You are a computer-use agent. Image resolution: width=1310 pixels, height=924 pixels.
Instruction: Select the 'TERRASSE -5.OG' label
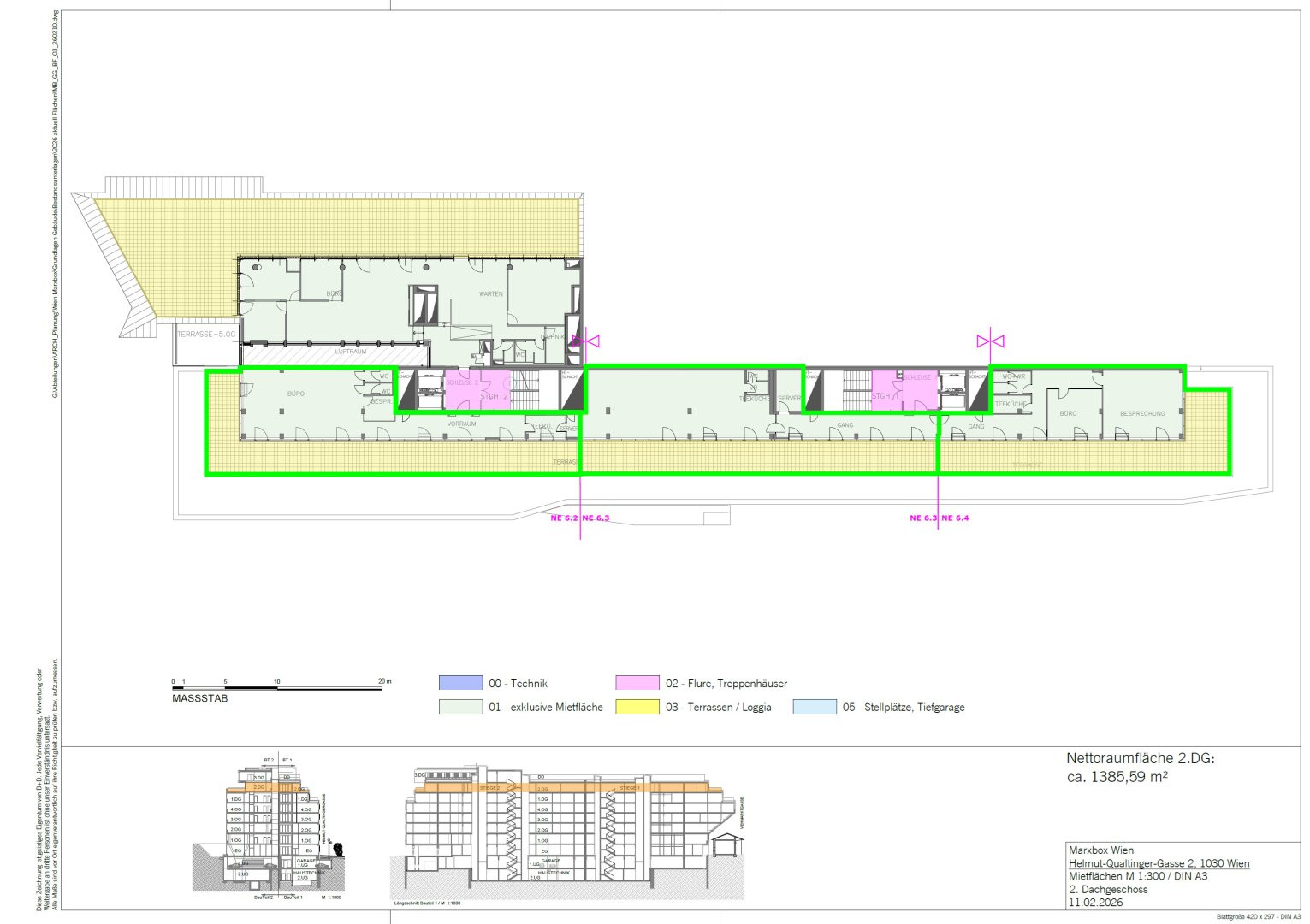click(x=207, y=335)
